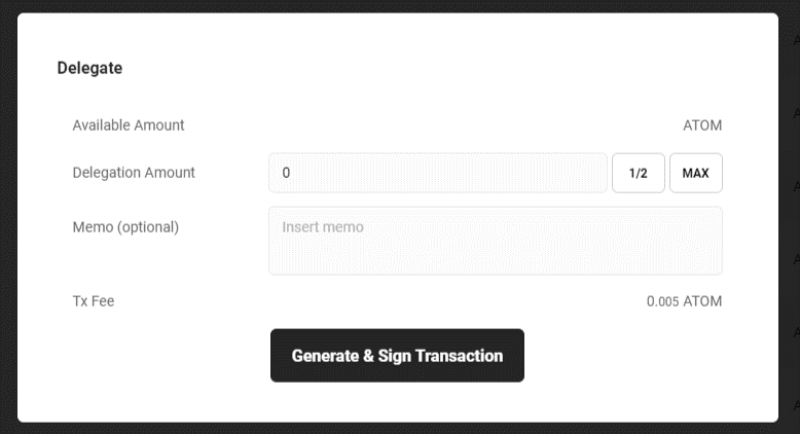Click the 0 value in amount field
Viewport: 800px width, 434px height.
(x=286, y=173)
